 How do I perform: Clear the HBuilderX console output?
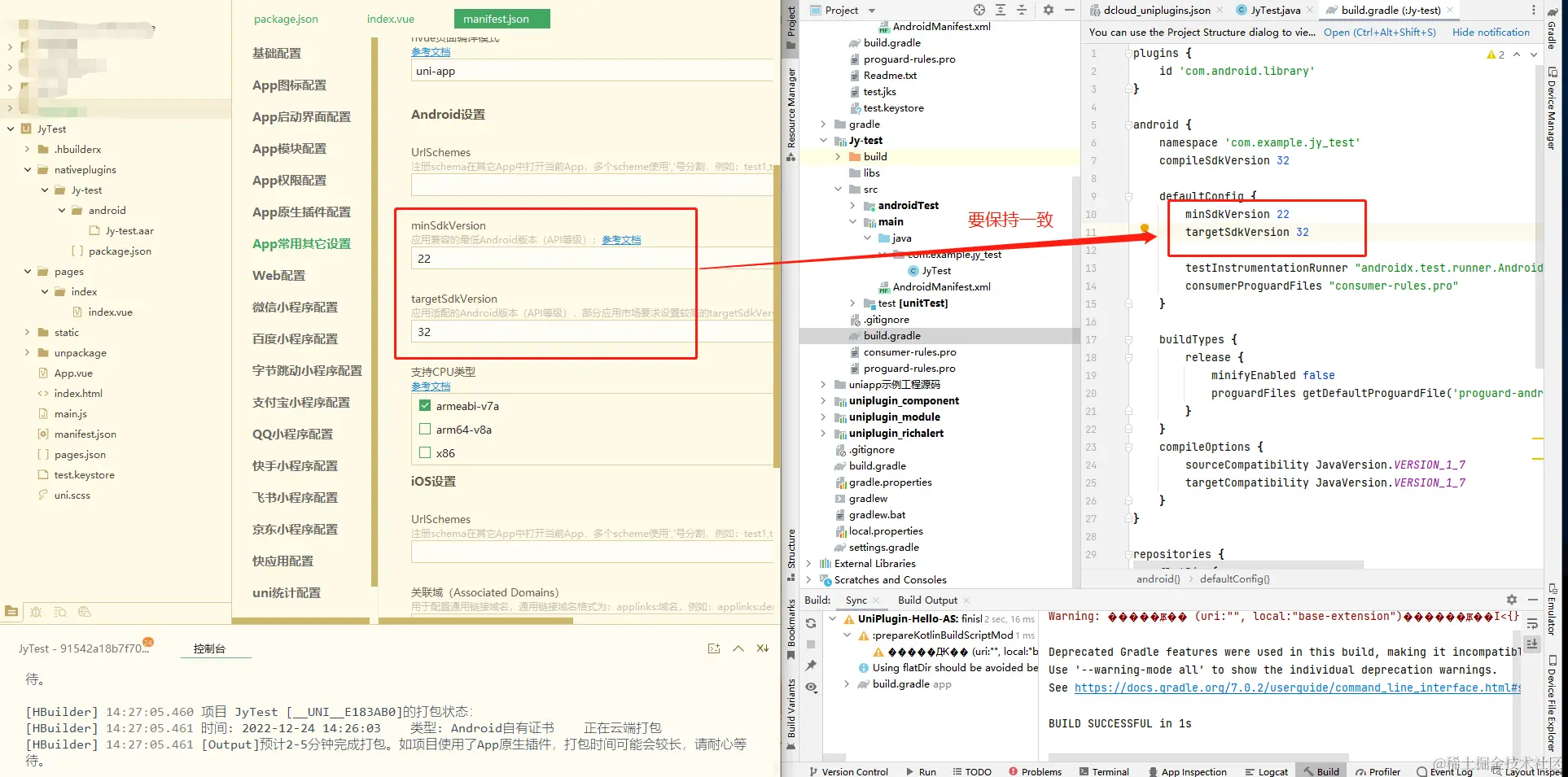point(763,648)
